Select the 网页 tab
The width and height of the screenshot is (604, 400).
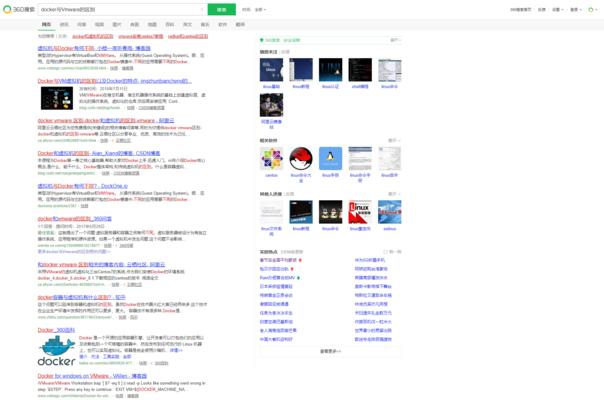[x=46, y=24]
